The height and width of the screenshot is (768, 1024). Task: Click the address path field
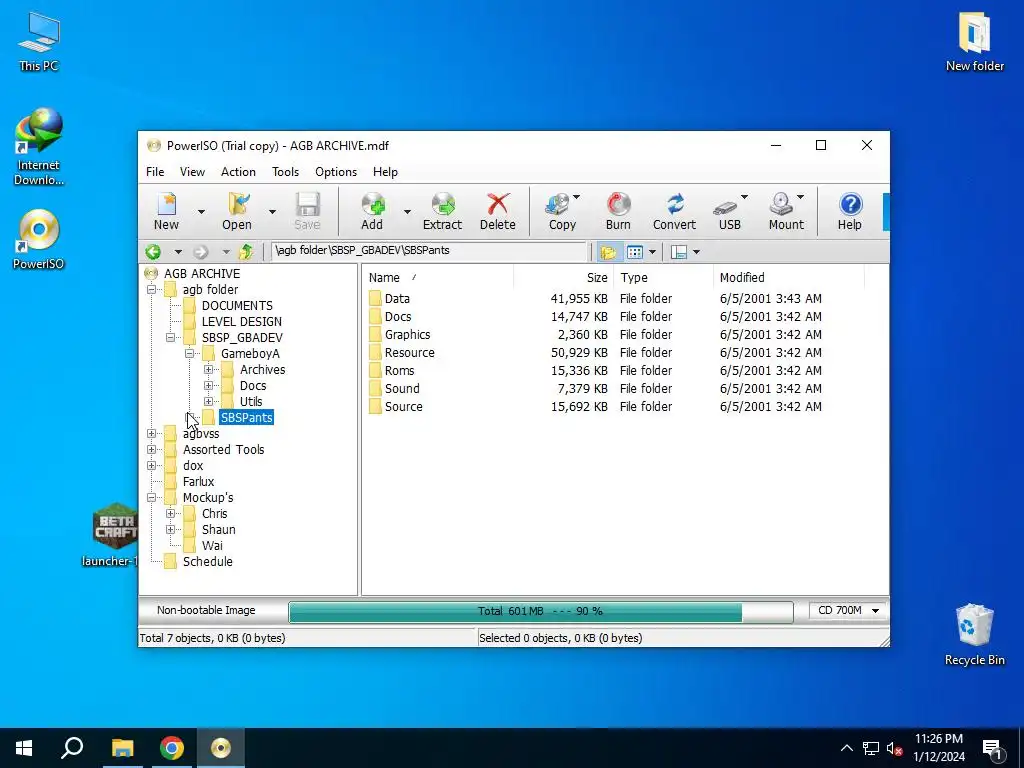[430, 251]
